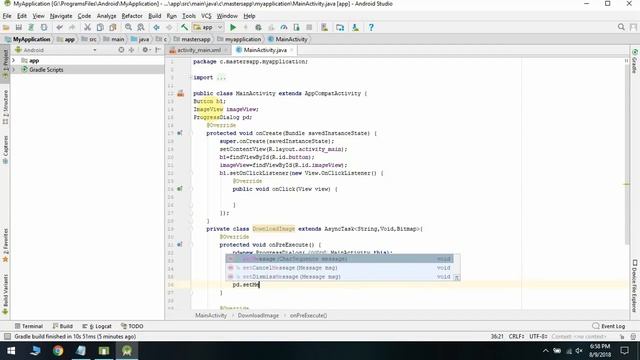Open the Event Log
This screenshot has width=640, height=360.
point(609,326)
